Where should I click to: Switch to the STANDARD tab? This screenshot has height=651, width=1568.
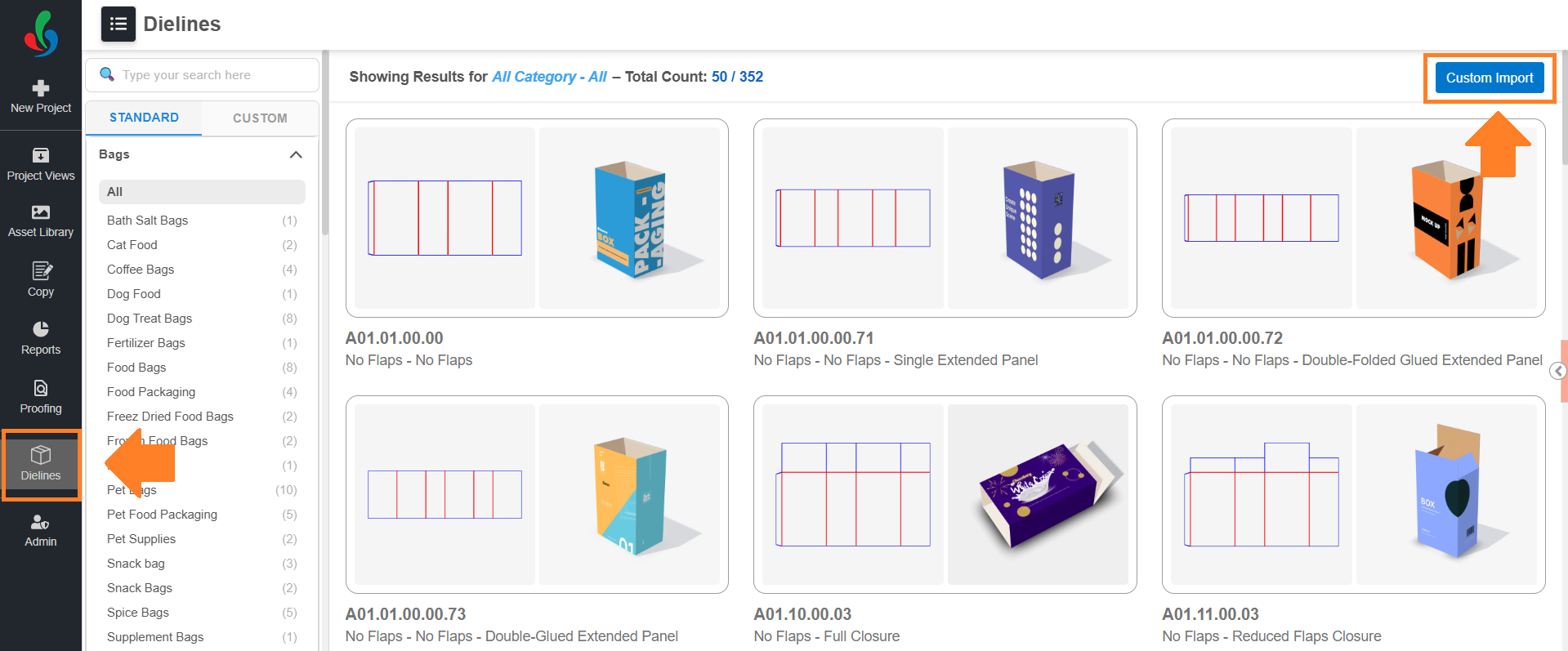point(144,118)
